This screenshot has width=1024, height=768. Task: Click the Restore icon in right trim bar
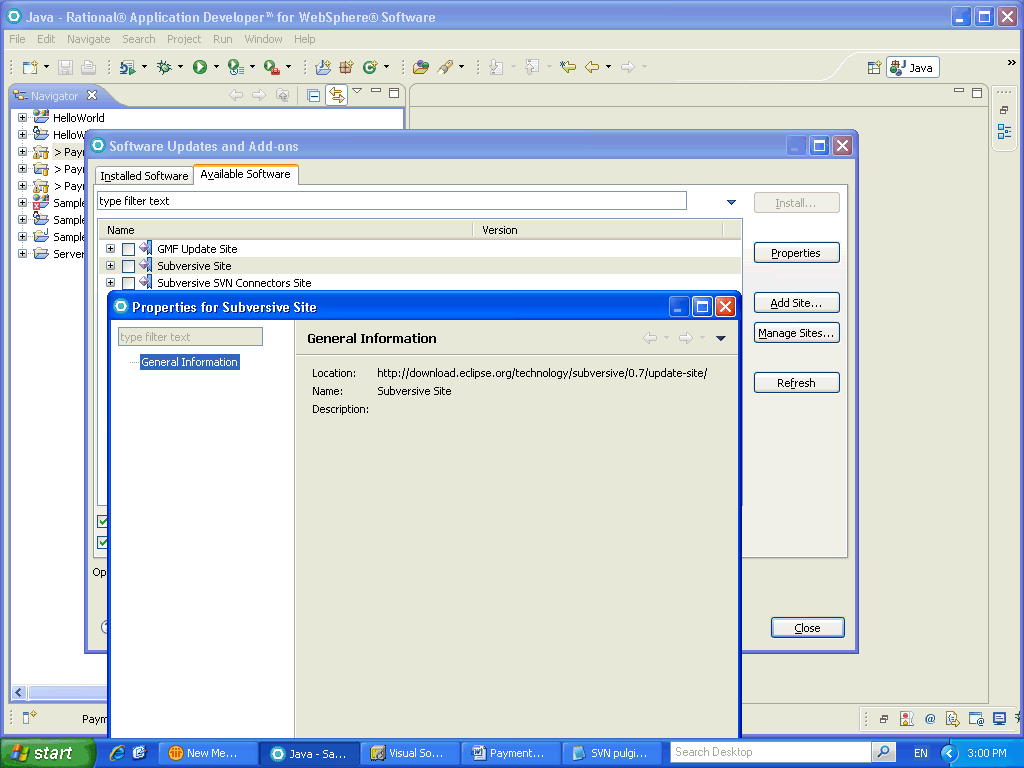tap(1004, 110)
